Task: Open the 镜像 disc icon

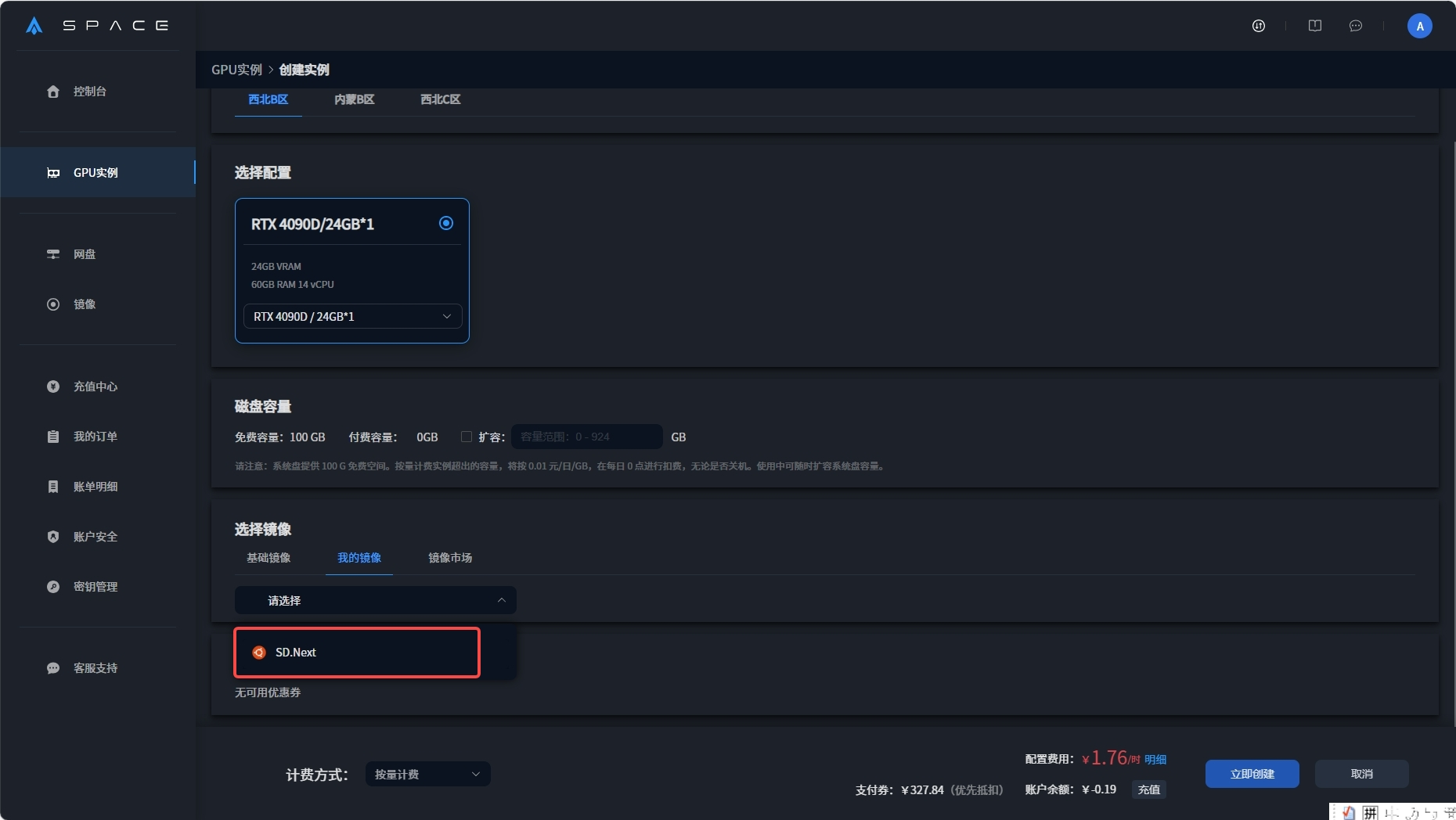Action: click(x=53, y=304)
